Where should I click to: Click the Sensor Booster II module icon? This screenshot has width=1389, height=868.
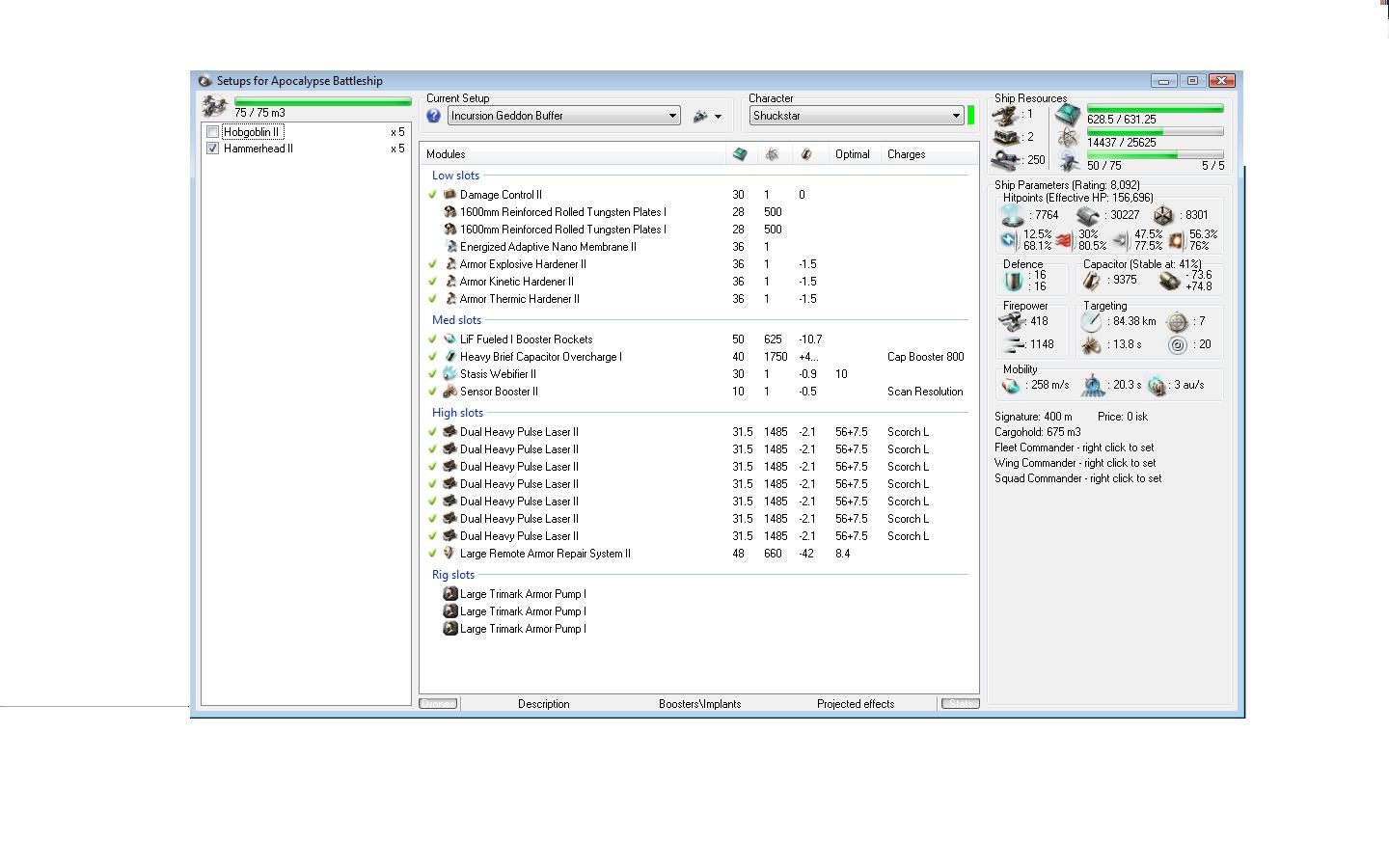[x=449, y=392]
